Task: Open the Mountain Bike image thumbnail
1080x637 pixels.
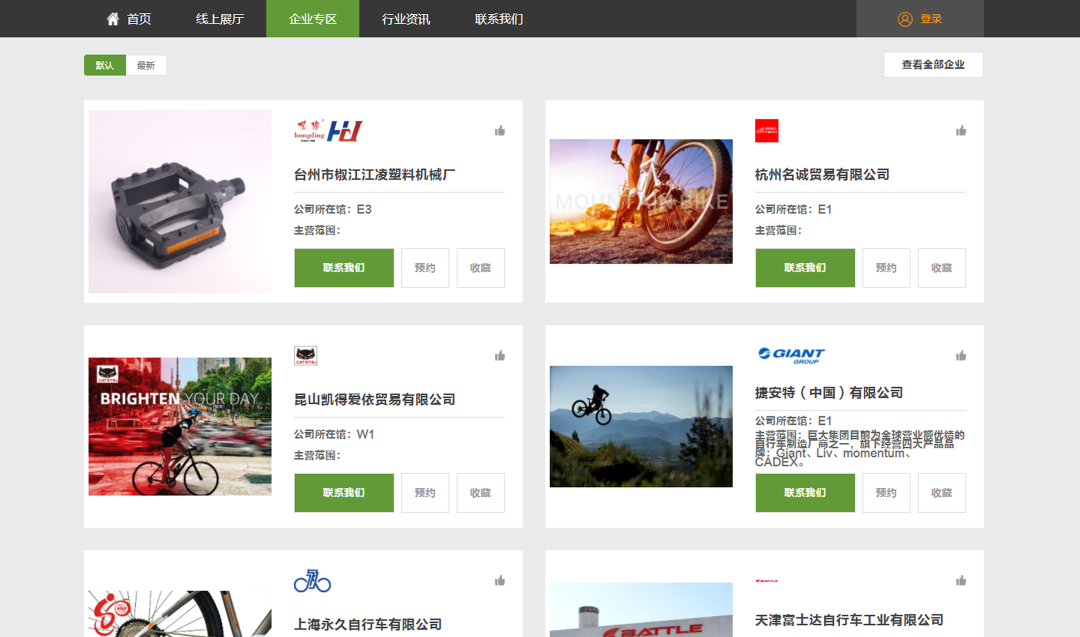Action: pyautogui.click(x=641, y=201)
